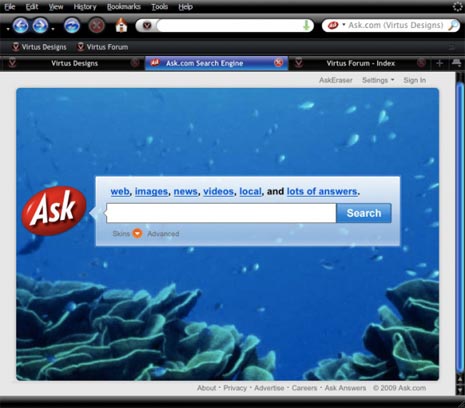The height and width of the screenshot is (408, 465).
Task: Click the magnifier icon in Ask.com search box
Action: (453, 25)
